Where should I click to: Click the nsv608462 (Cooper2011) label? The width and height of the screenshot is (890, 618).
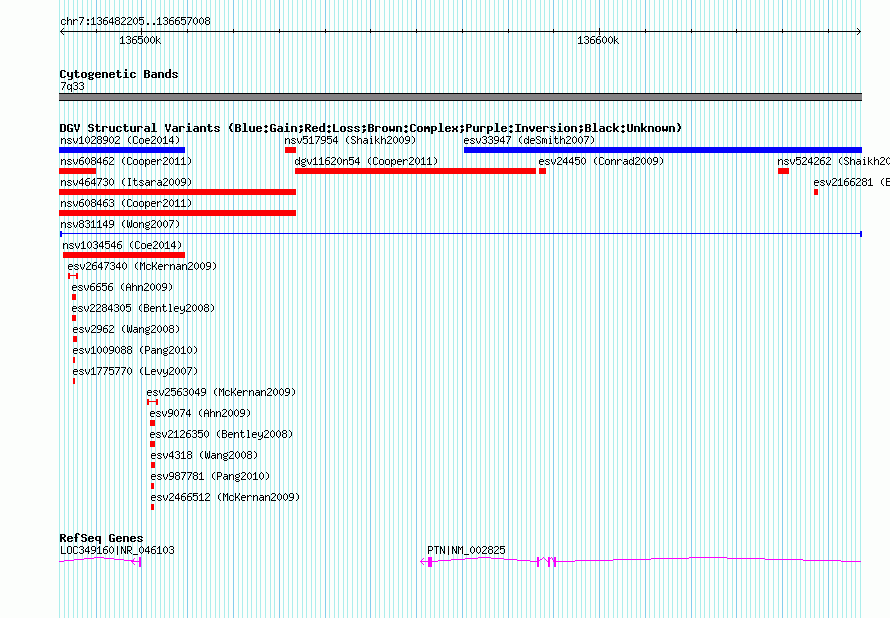click(126, 161)
